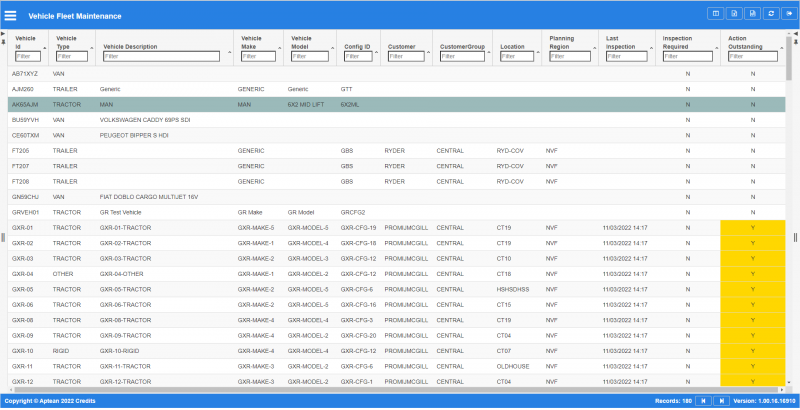
Task: Expand the left side panel arrow
Action: pyautogui.click(x=3, y=34)
